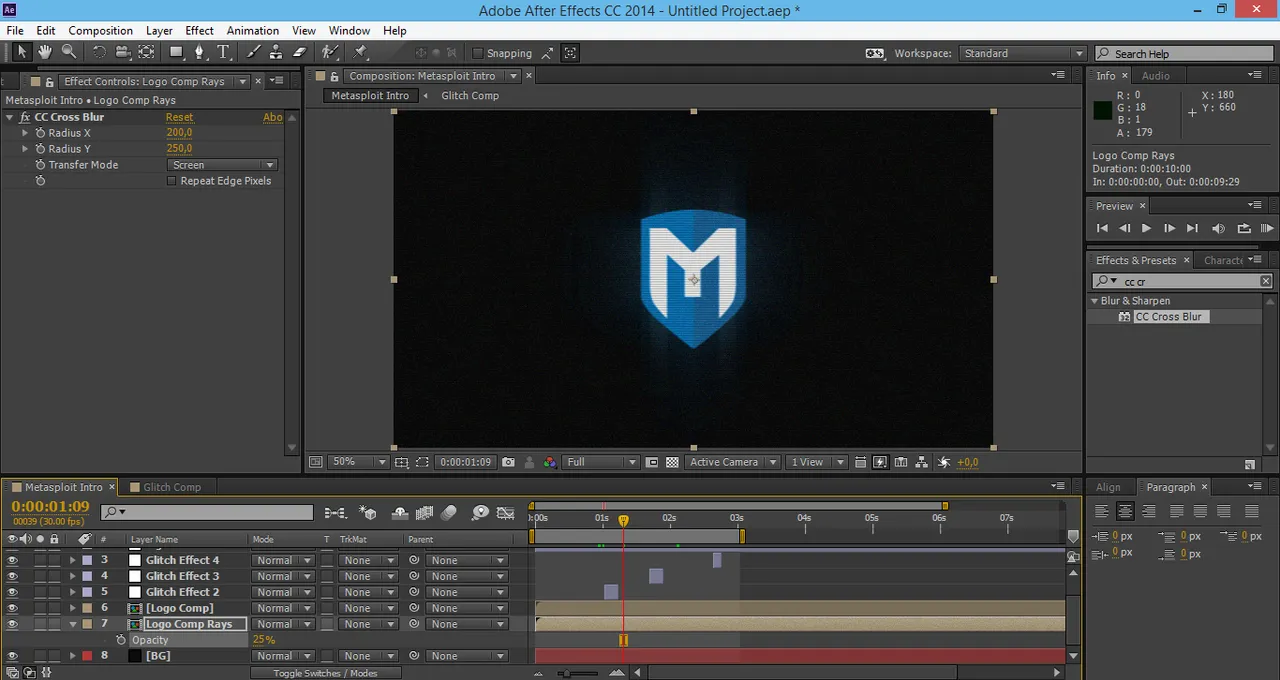1280x680 pixels.
Task: Reset the CC Cross Blur effect
Action: (179, 117)
